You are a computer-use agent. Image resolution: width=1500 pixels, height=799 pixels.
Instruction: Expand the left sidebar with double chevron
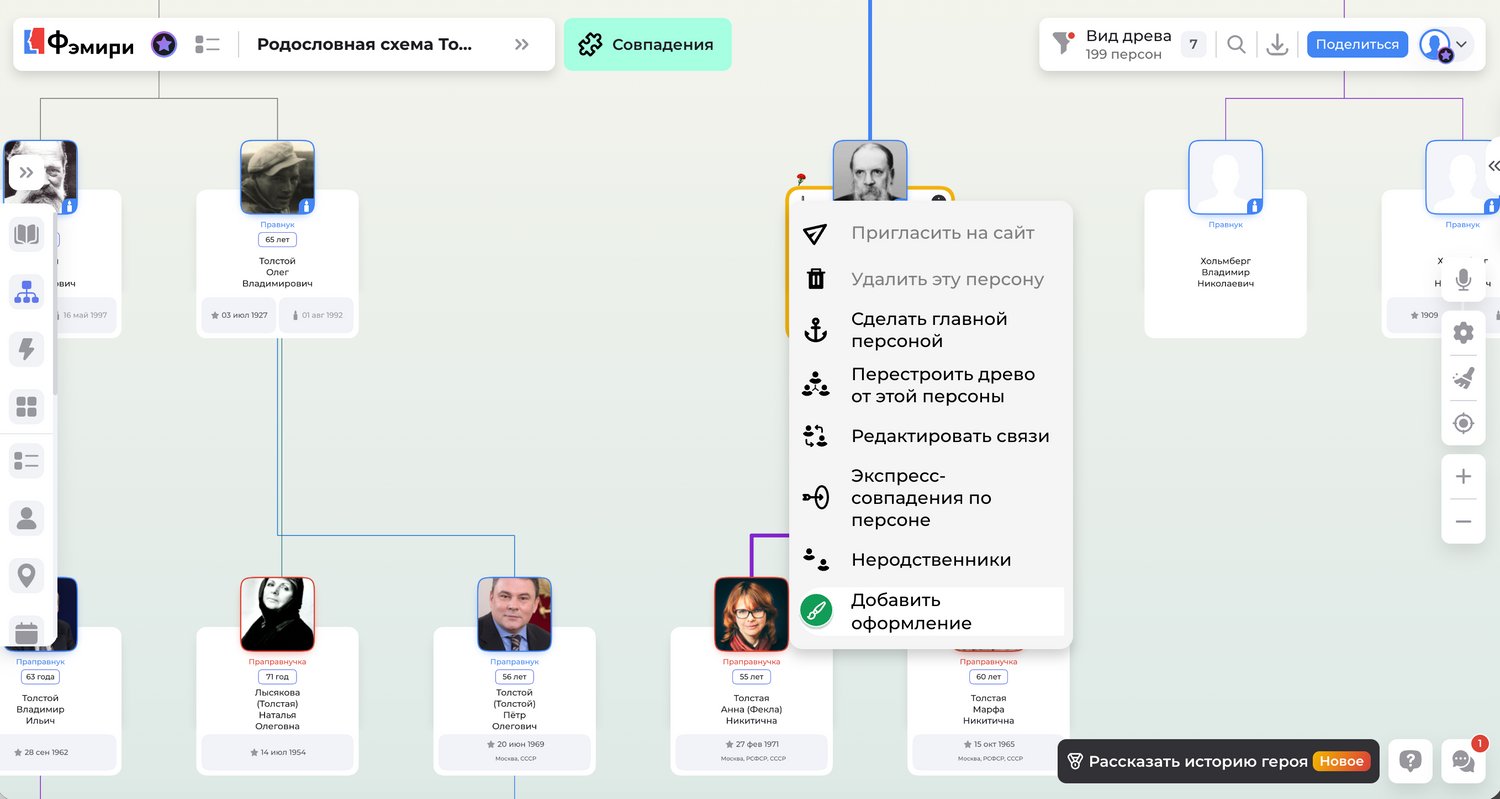click(x=27, y=173)
